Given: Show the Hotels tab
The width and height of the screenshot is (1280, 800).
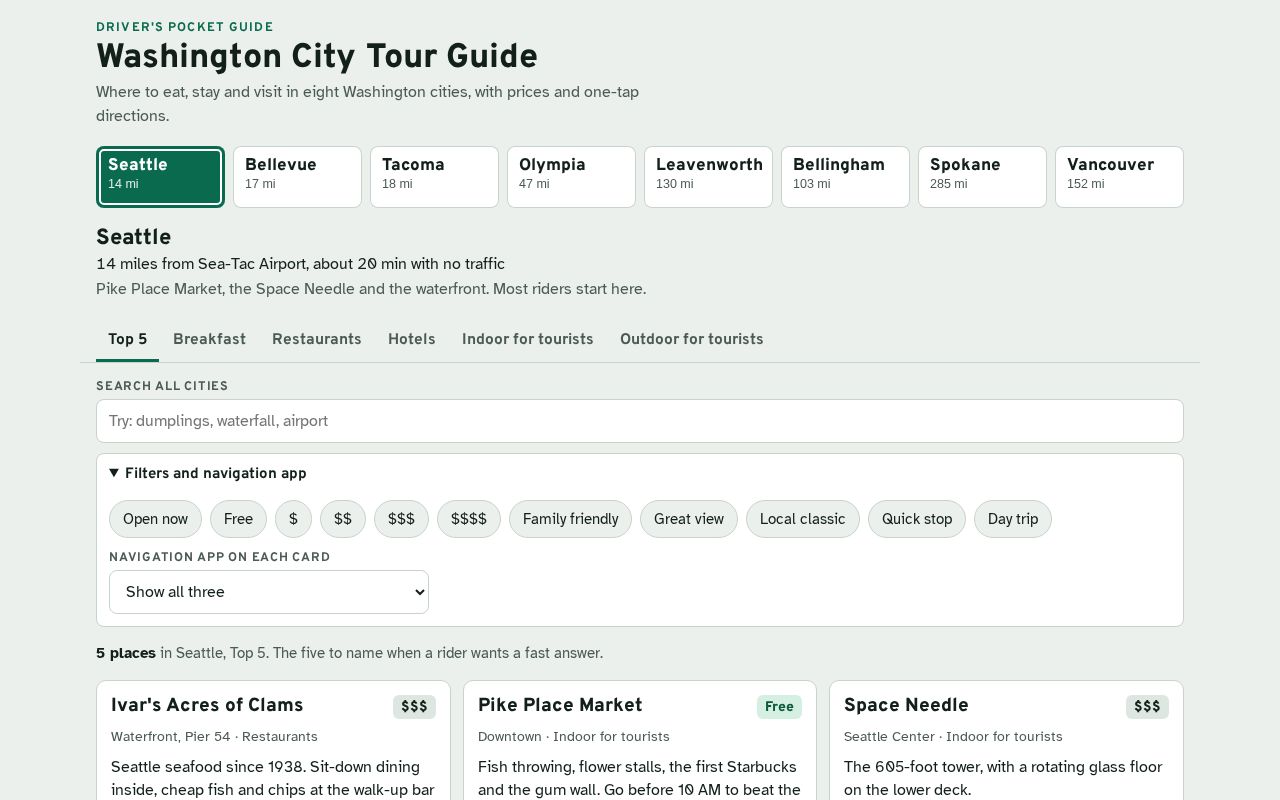Looking at the screenshot, I should point(411,340).
